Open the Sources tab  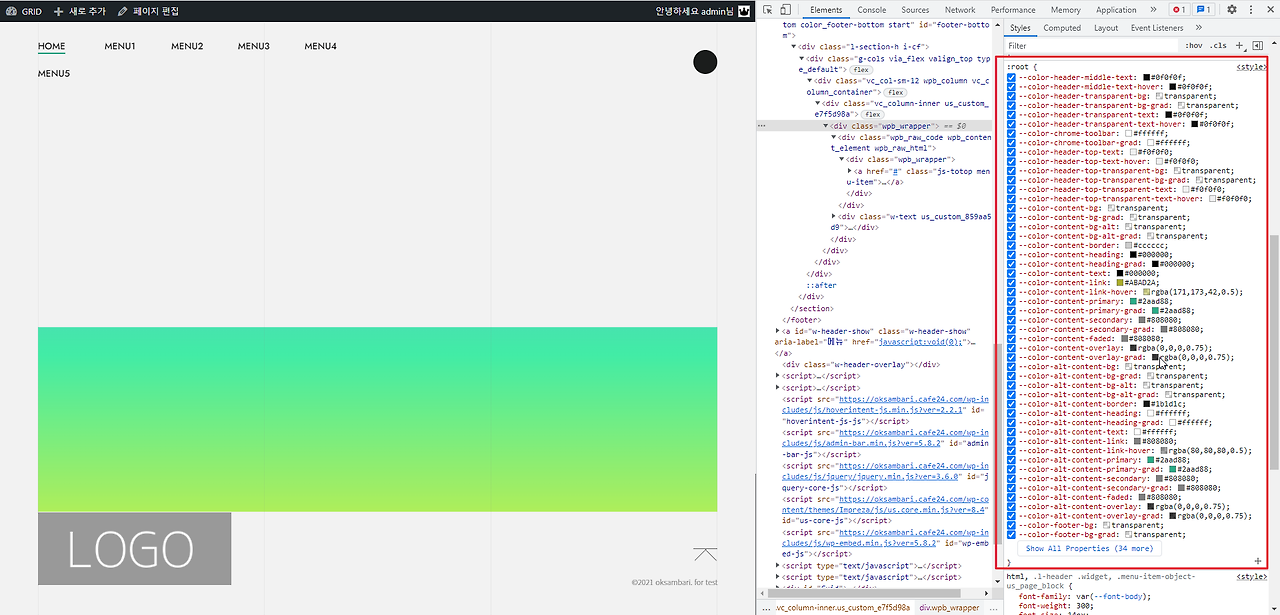(x=915, y=10)
